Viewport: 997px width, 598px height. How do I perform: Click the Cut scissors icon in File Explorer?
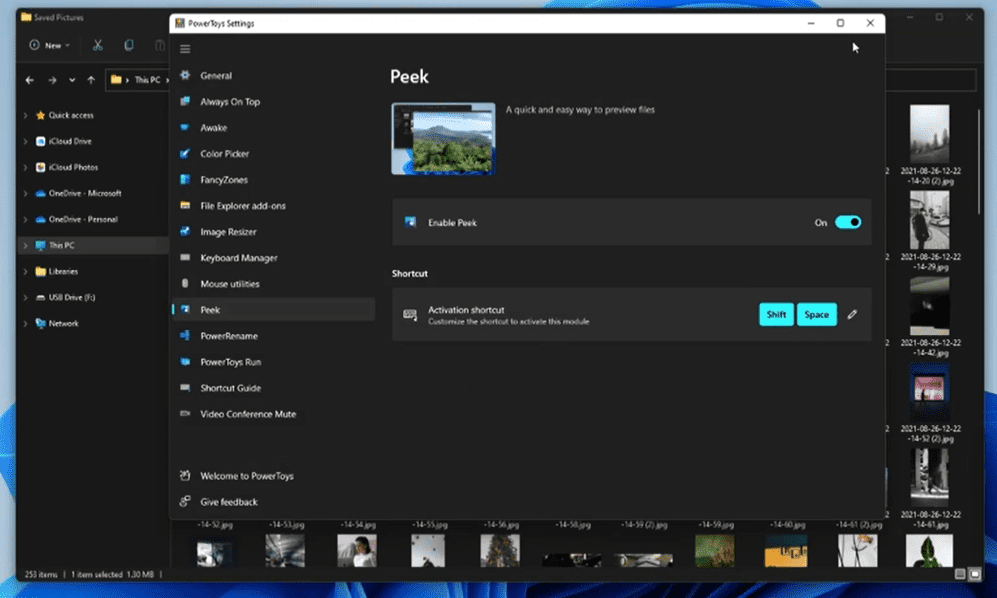(97, 45)
